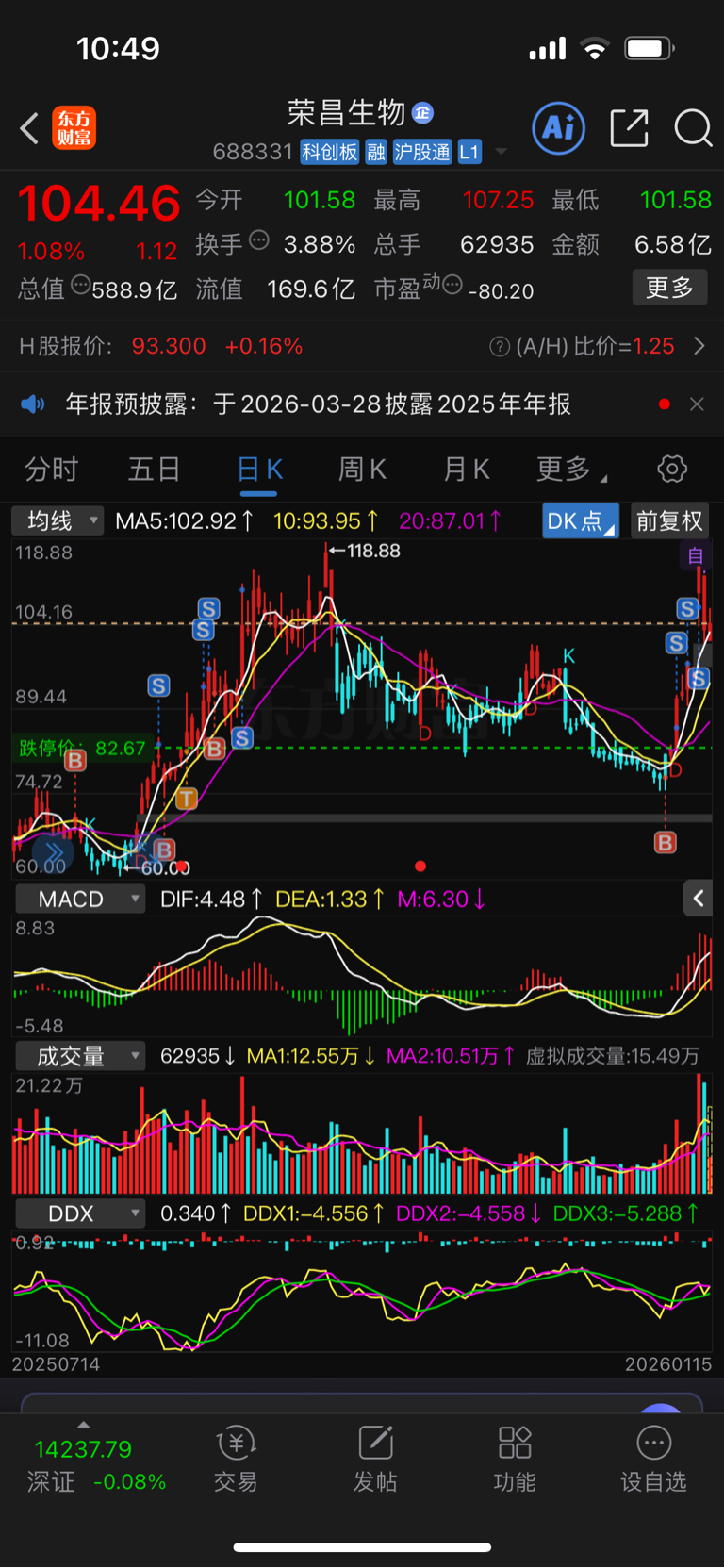The image size is (724, 1568).
Task: Tap the 总值 info icon
Action: (80, 285)
